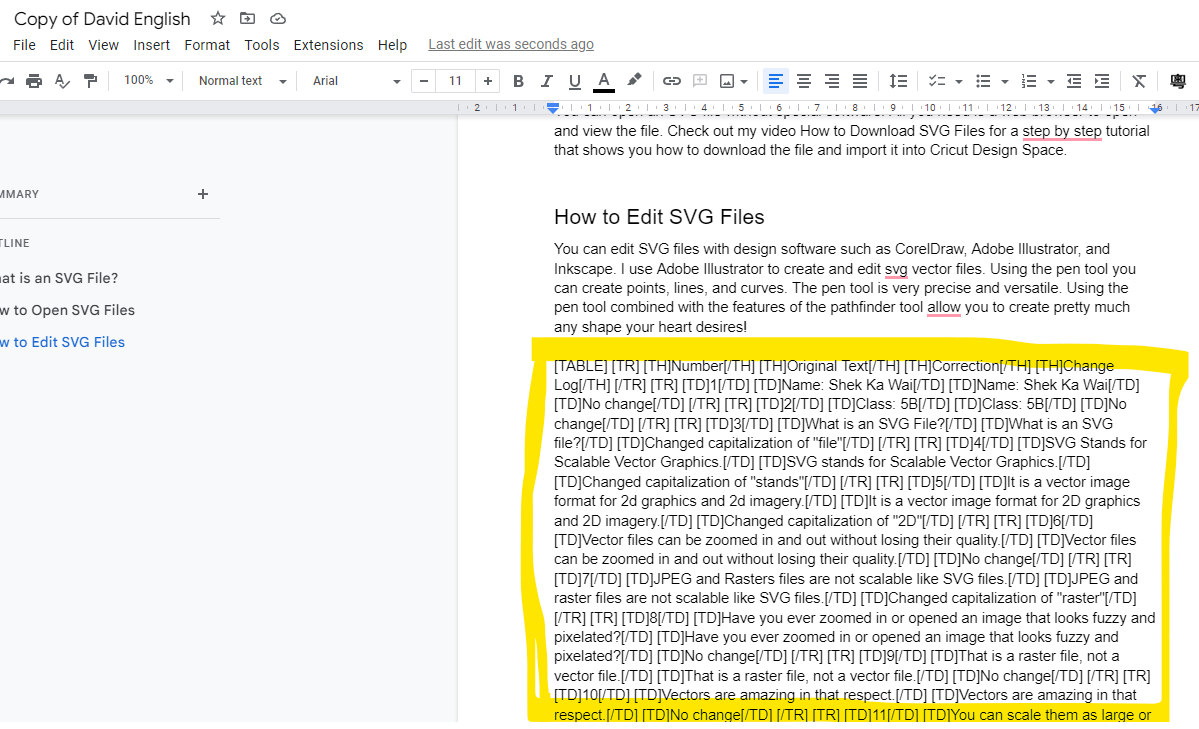The width and height of the screenshot is (1199, 729).
Task: Decrease paragraph indent
Action: pos(1074,81)
